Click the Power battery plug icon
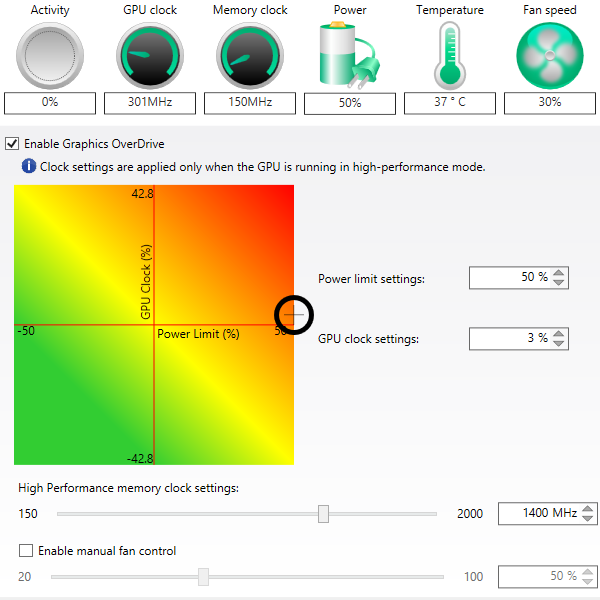The height and width of the screenshot is (600, 600). tap(349, 54)
